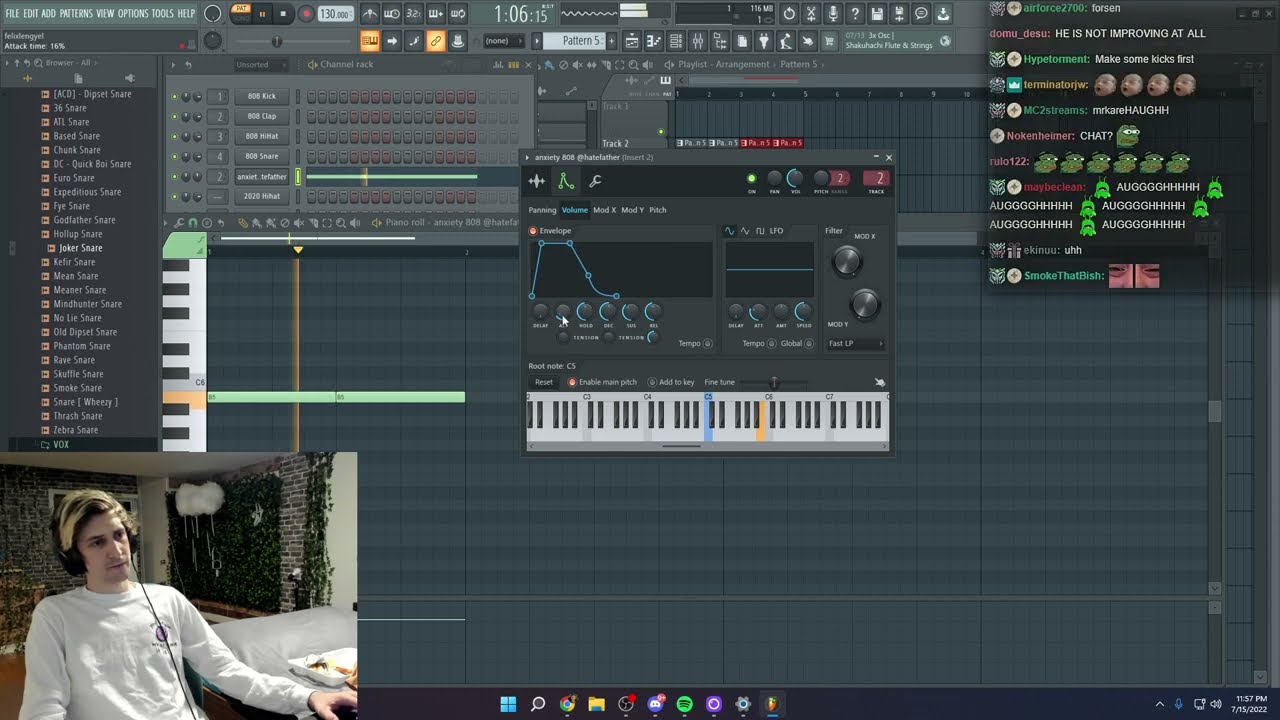Screen dimensions: 1280x720
Task: Open the Fast LP filter type dropdown
Action: coord(855,344)
